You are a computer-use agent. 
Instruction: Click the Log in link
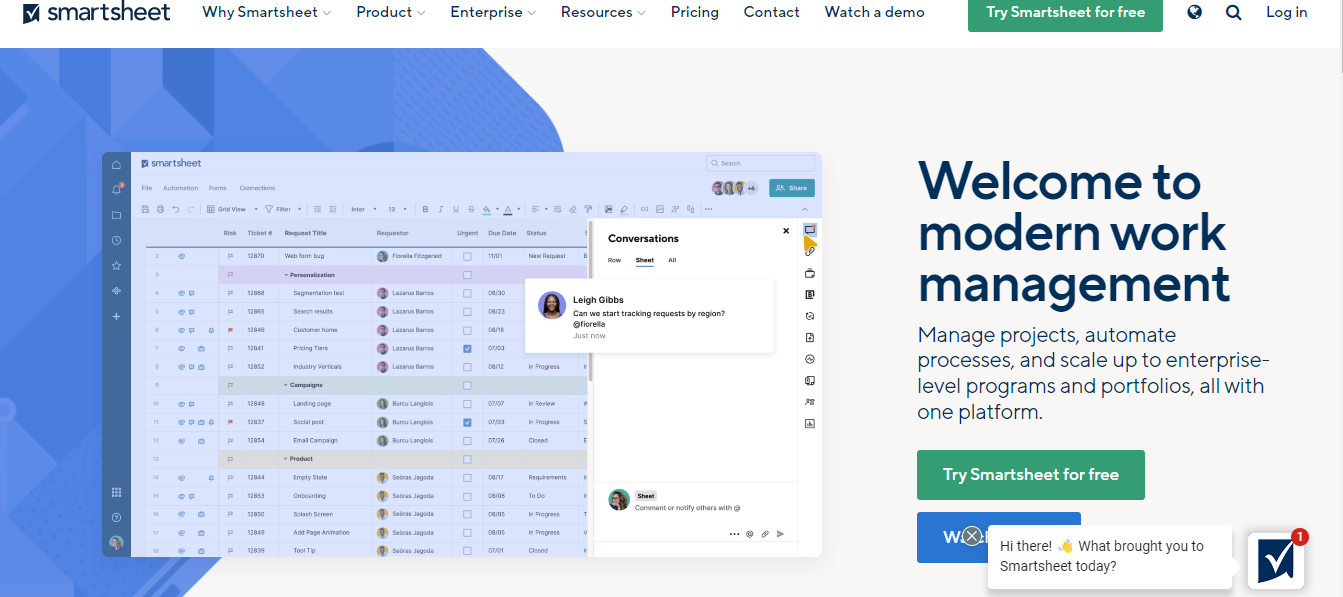1287,12
